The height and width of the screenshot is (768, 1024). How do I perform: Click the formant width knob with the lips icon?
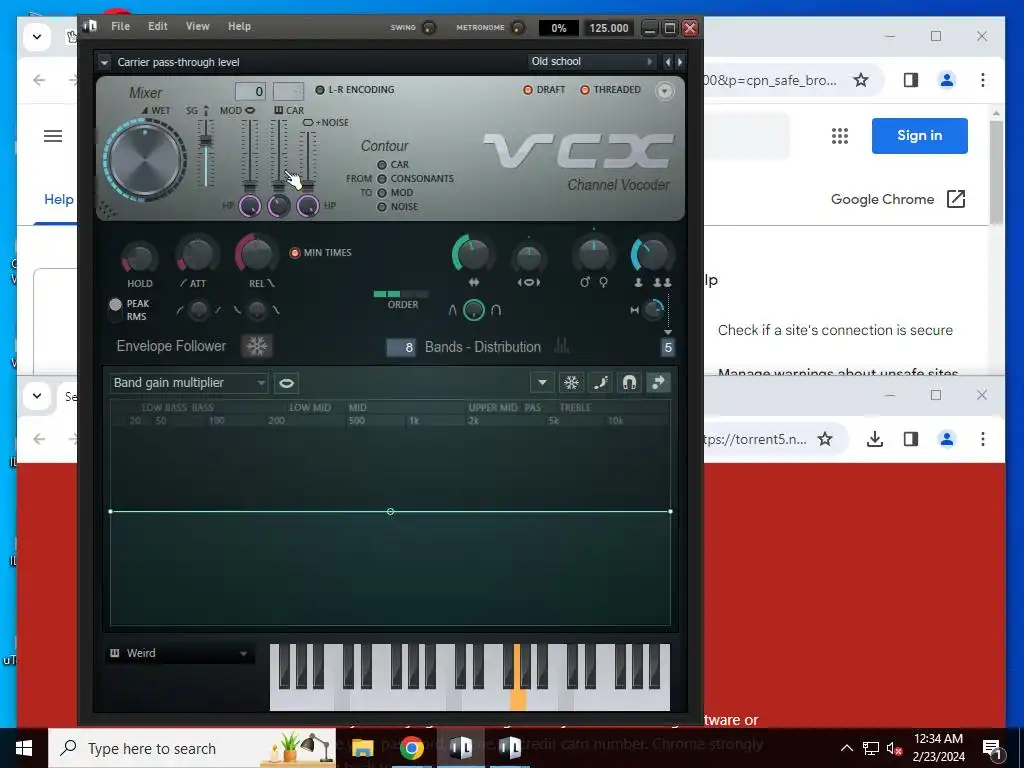tap(528, 258)
